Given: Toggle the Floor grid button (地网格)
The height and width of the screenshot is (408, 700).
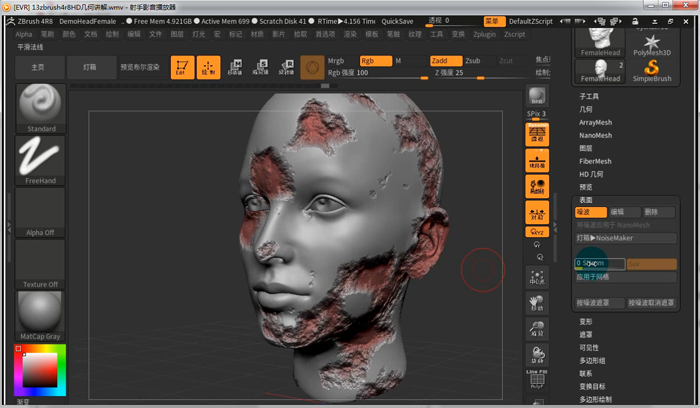Looking at the screenshot, I should coord(537,161).
